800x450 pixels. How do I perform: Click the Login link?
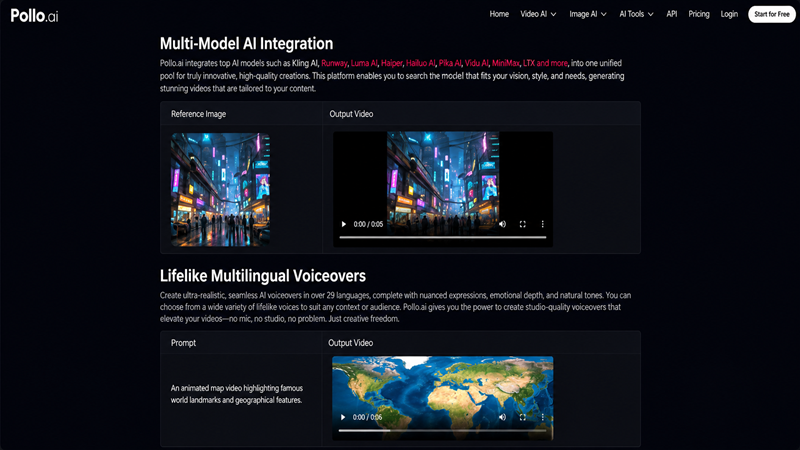point(729,14)
